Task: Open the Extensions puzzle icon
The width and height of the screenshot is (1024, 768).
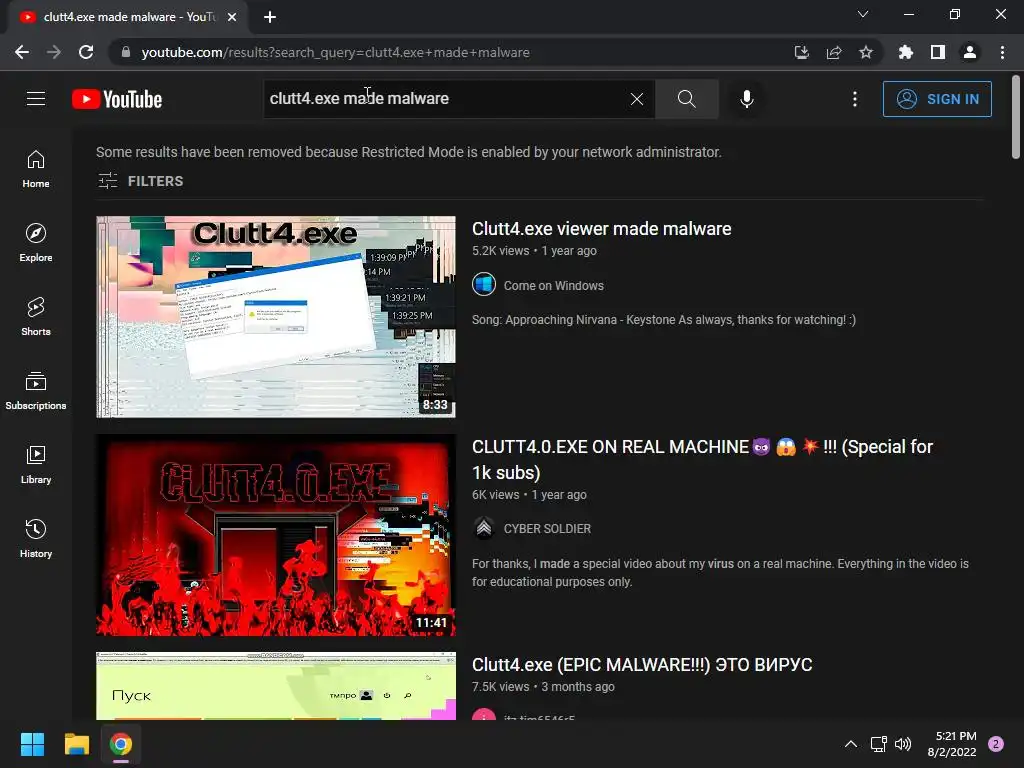Action: pos(905,52)
